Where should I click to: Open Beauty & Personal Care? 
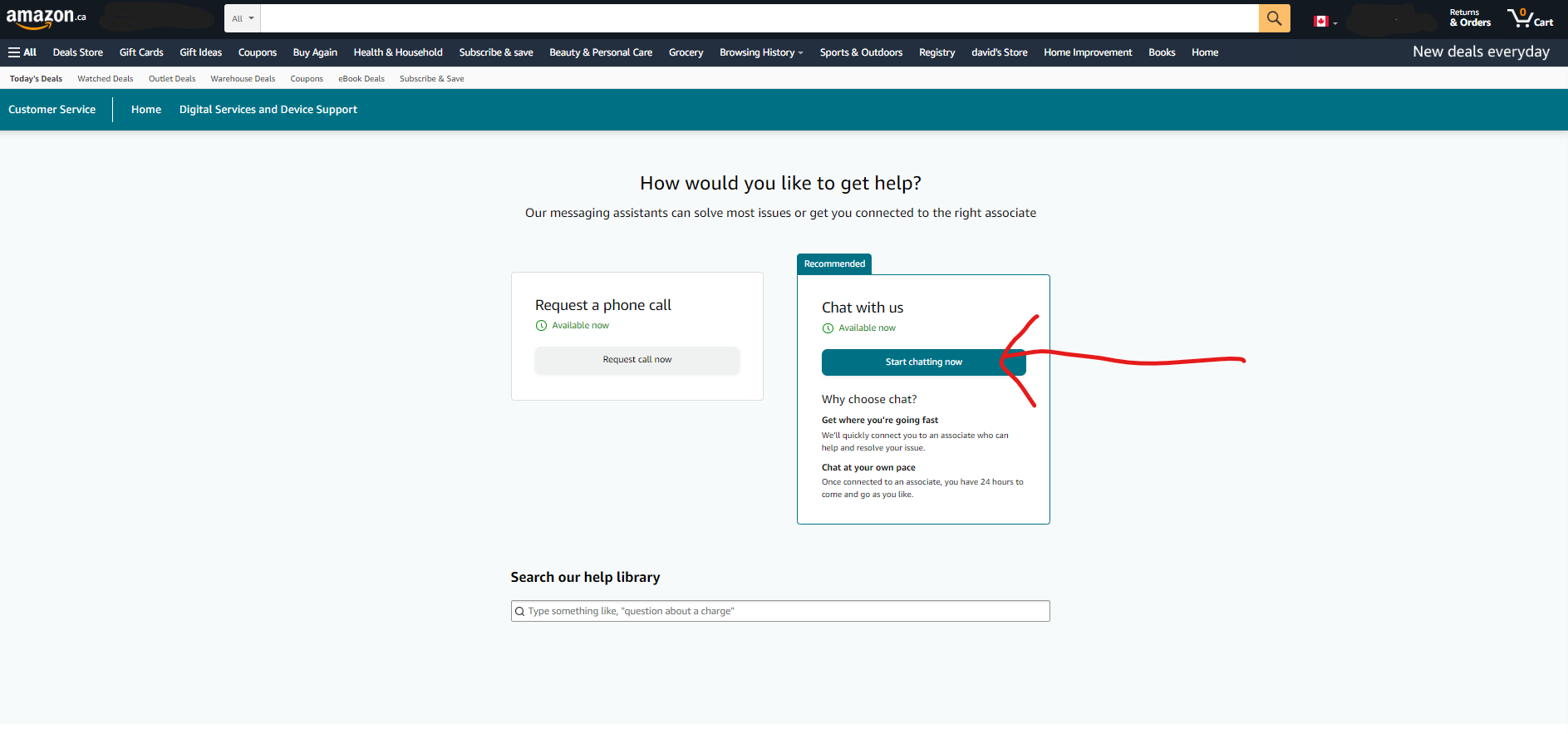[x=601, y=52]
